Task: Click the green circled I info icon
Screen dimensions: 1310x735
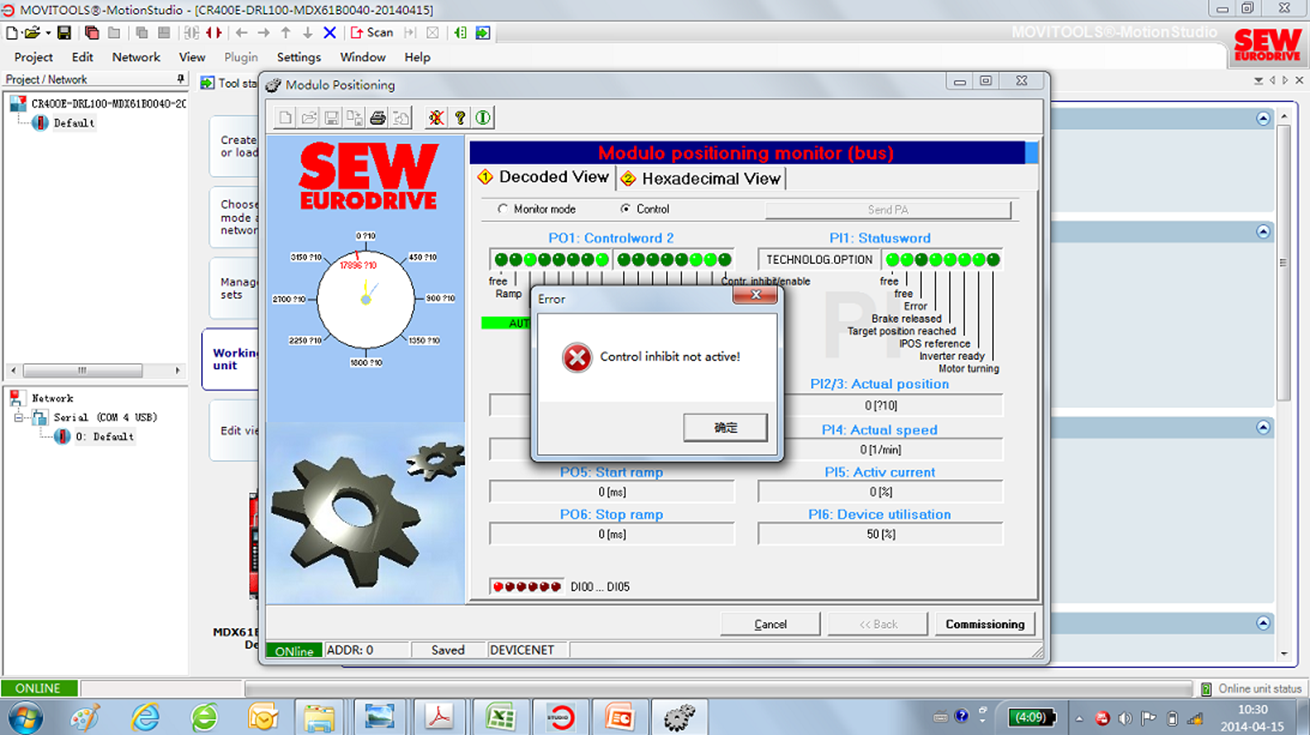Action: click(483, 118)
